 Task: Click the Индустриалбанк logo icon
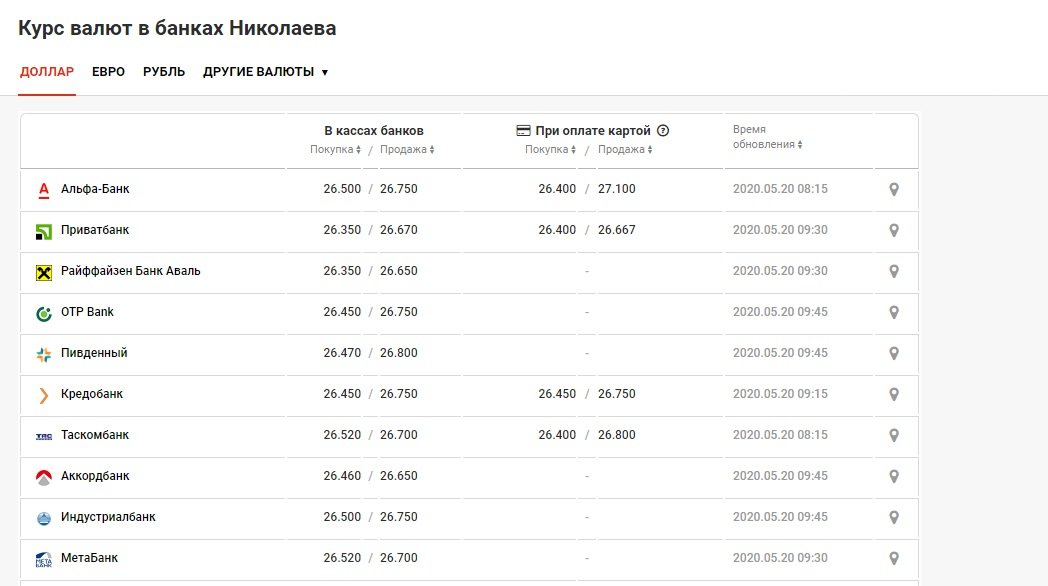point(43,518)
